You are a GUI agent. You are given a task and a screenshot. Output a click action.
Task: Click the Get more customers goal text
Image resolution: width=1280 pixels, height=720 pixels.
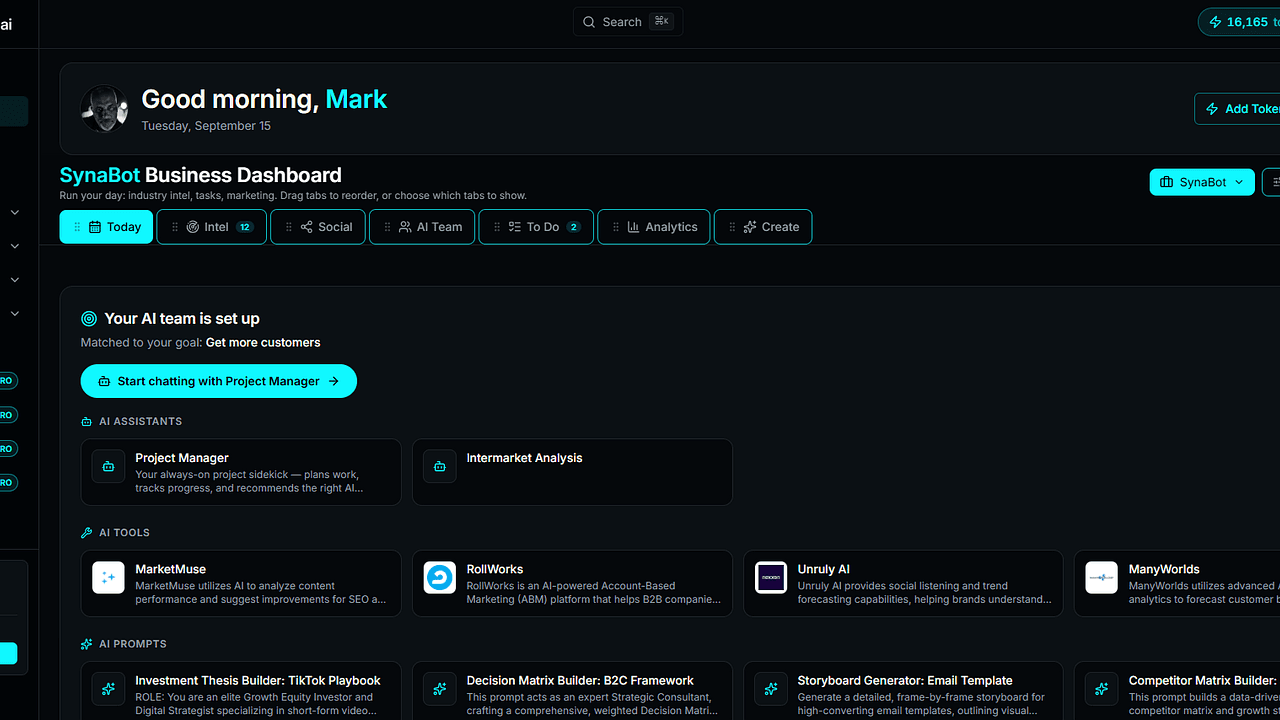(x=263, y=342)
